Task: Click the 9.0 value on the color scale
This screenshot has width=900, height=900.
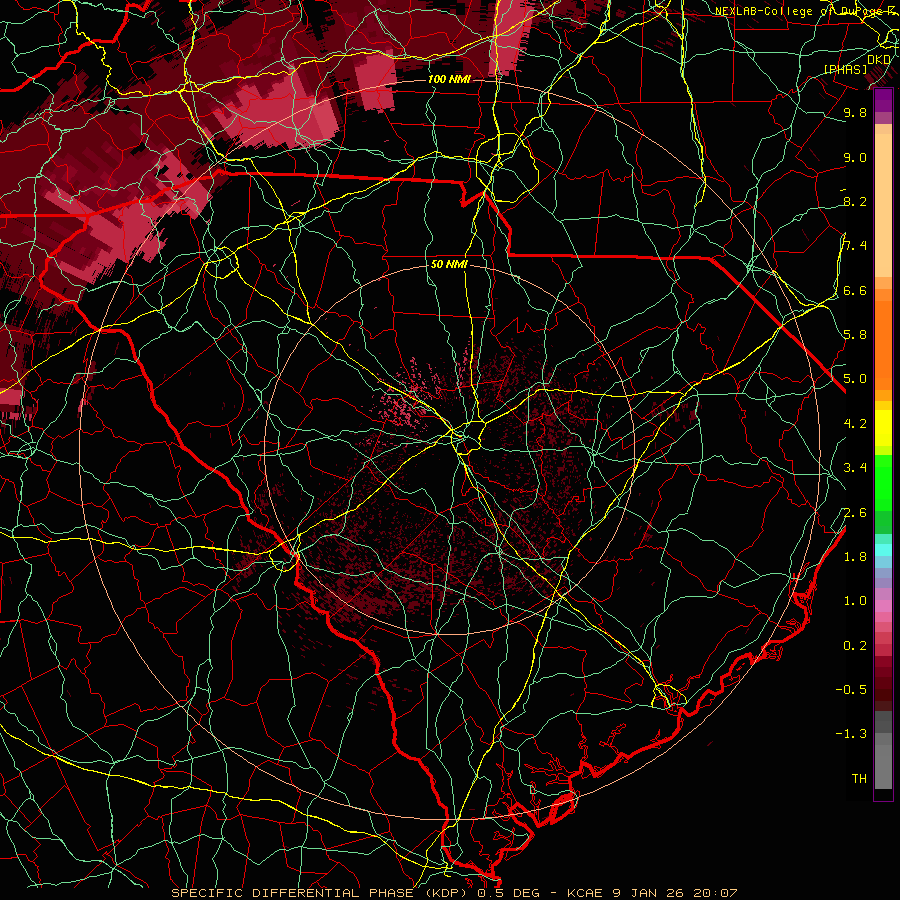Action: (x=855, y=157)
